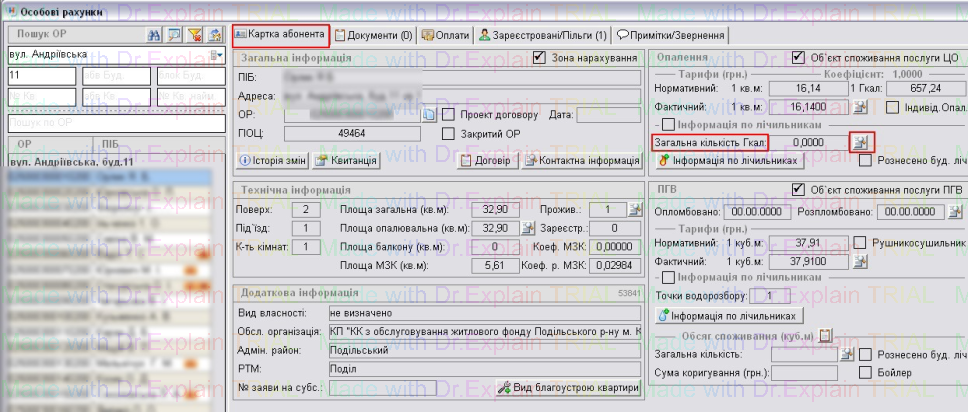Click edit icon next to Прожив. field

coord(633,209)
